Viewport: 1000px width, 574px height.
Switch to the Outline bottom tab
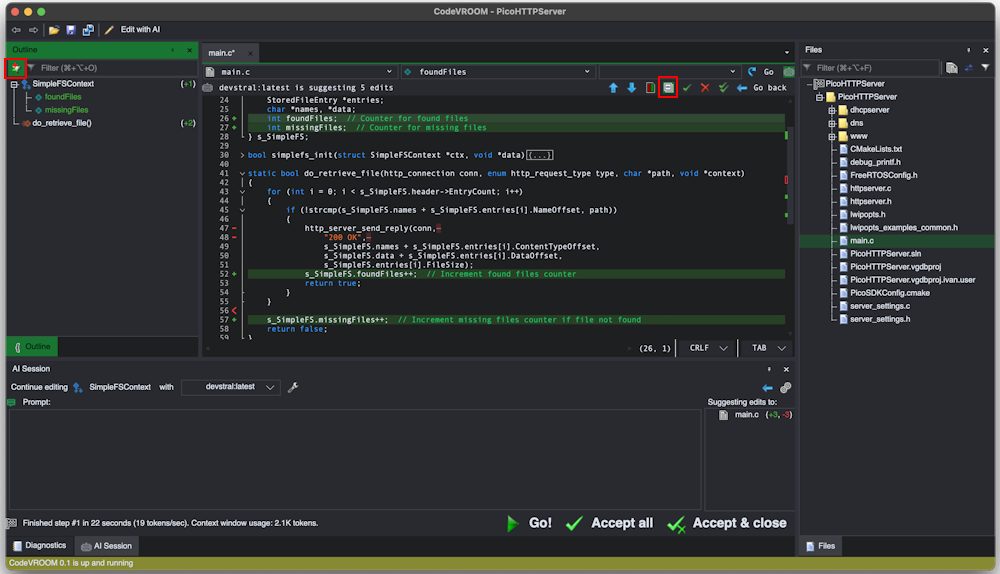click(32, 346)
